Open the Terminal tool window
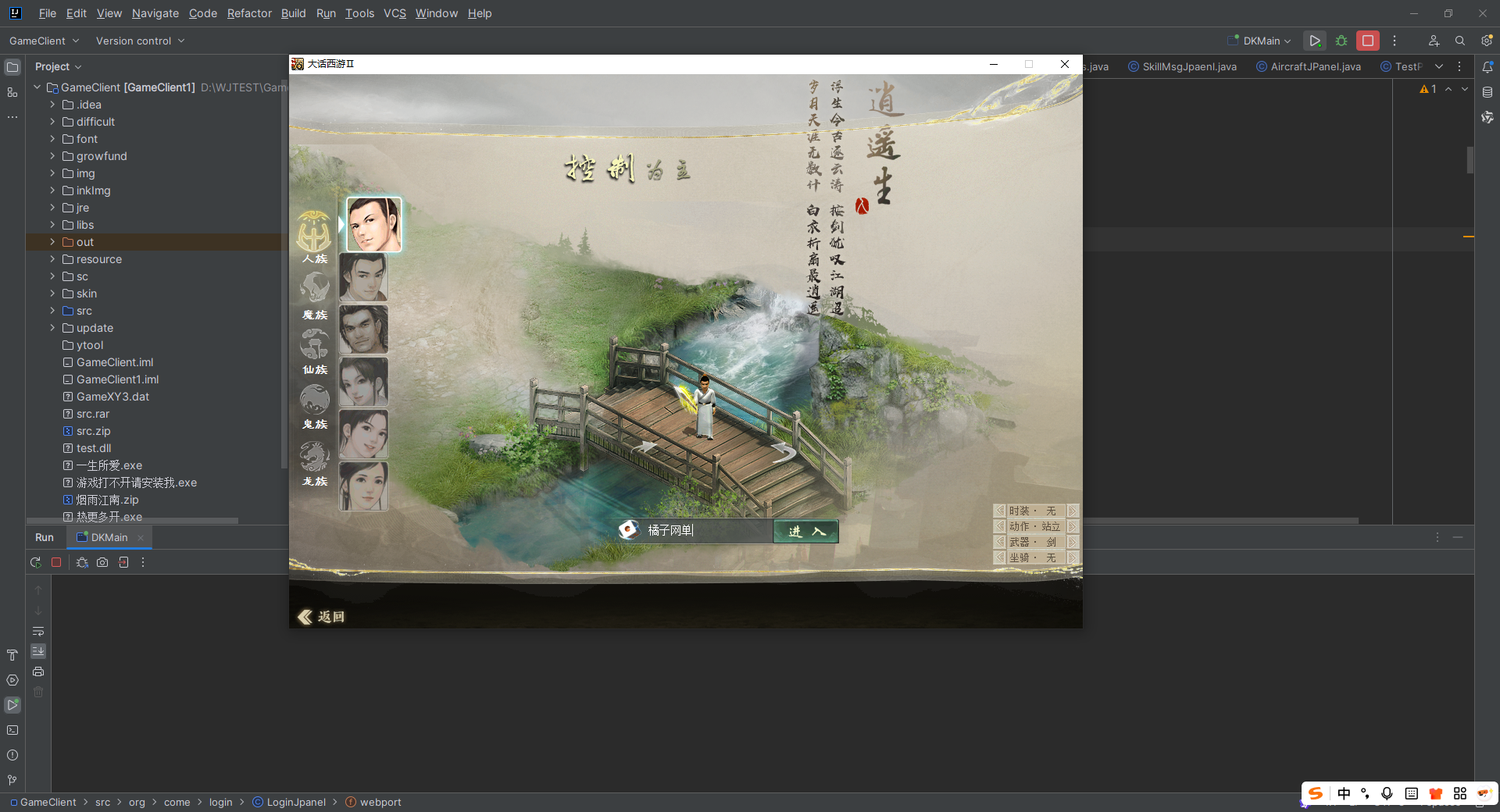This screenshot has width=1500, height=812. pos(12,730)
